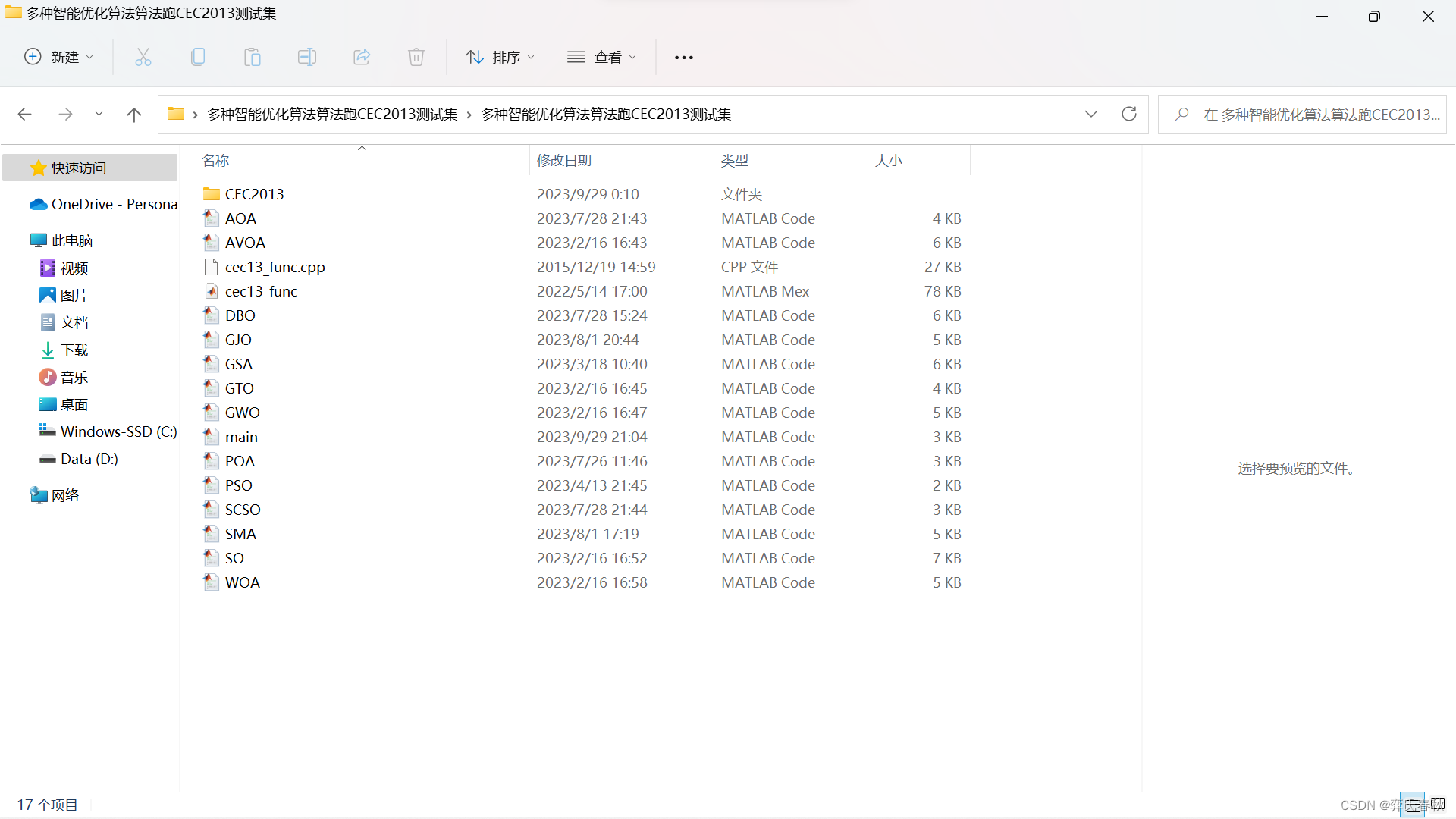Click 2015/12/19 14:59 modified date
Viewport: 1456px width, 819px height.
pyautogui.click(x=596, y=267)
